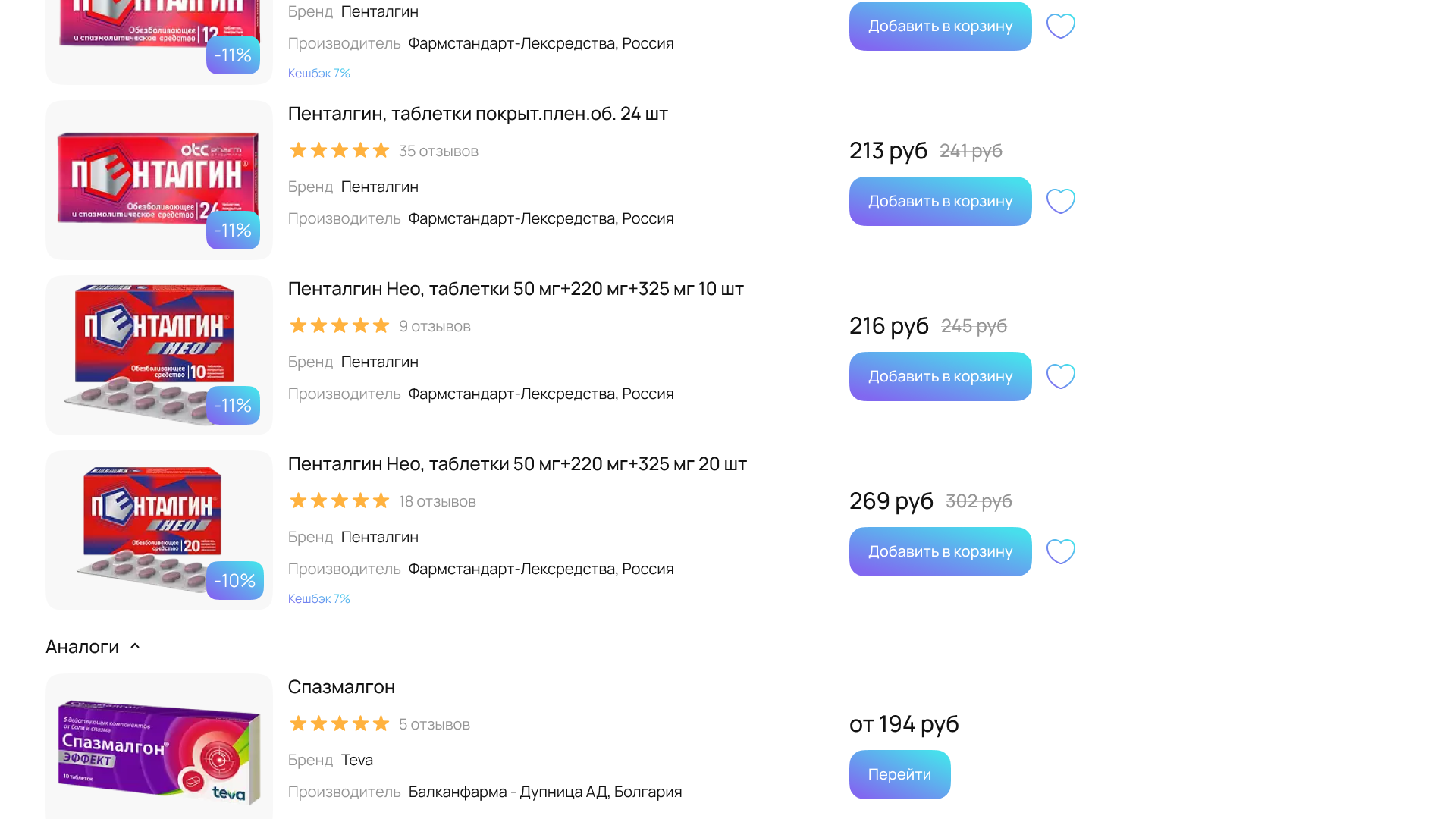The height and width of the screenshot is (819, 1456).
Task: Collapse the Аналоги section chevron
Action: point(135,646)
